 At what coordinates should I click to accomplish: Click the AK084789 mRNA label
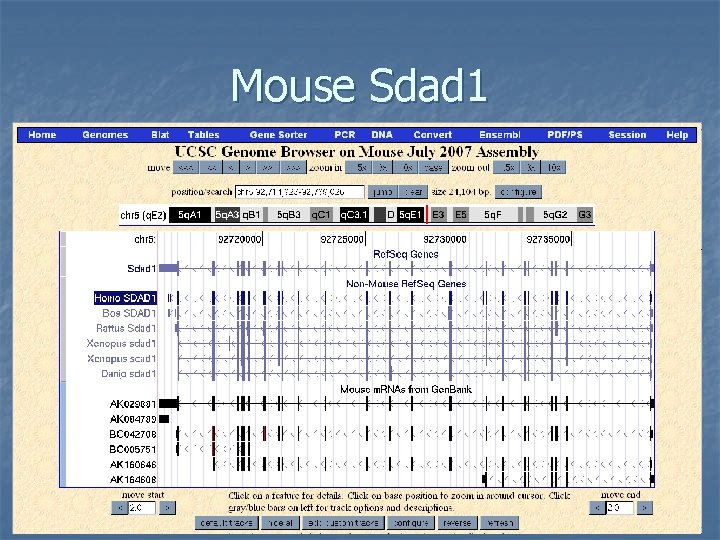133,419
